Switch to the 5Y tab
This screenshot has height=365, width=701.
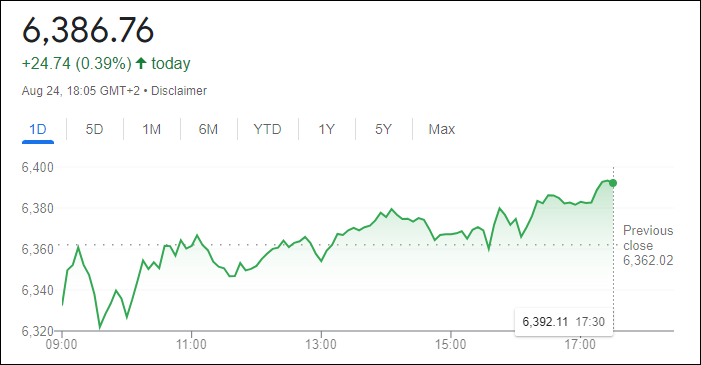pyautogui.click(x=383, y=129)
